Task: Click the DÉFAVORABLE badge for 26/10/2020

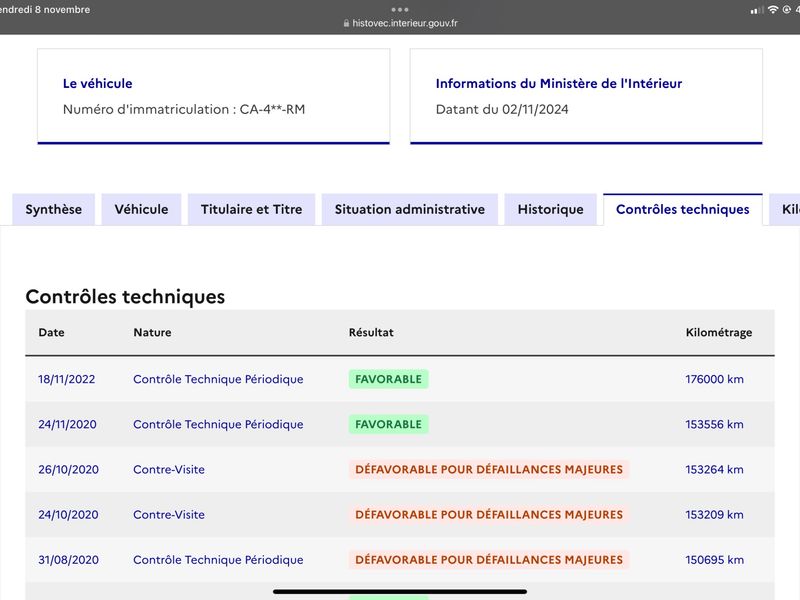Action: (489, 469)
